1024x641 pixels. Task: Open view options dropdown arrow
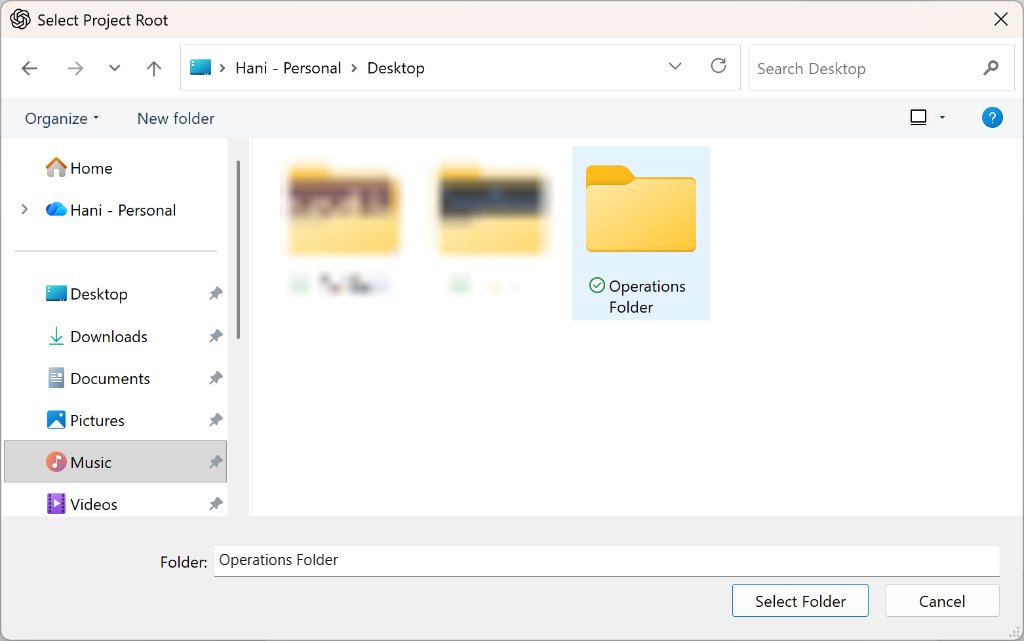(942, 117)
